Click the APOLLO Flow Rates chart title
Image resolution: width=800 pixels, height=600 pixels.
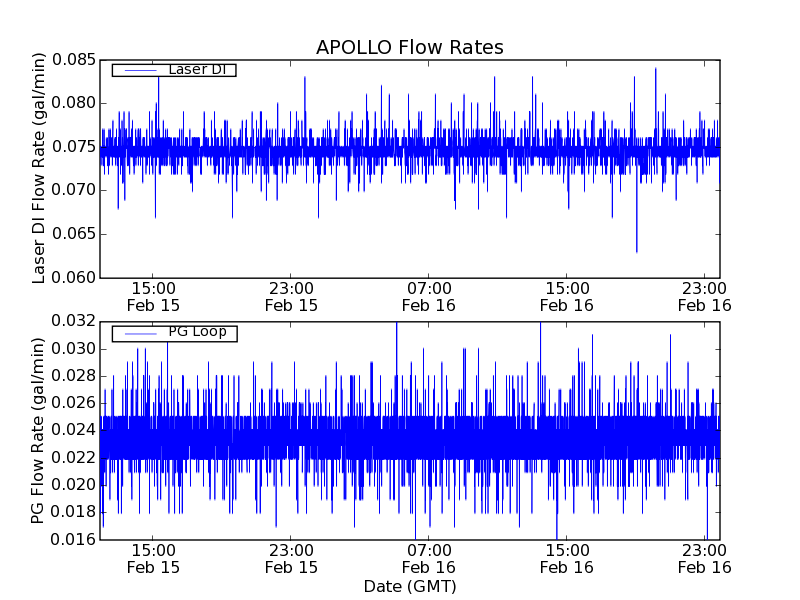pos(409,48)
